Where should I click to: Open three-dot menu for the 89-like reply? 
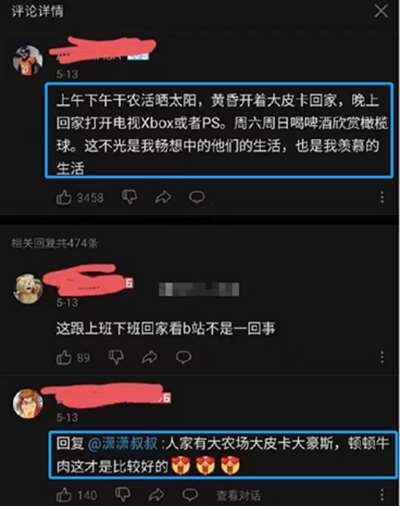point(382,357)
